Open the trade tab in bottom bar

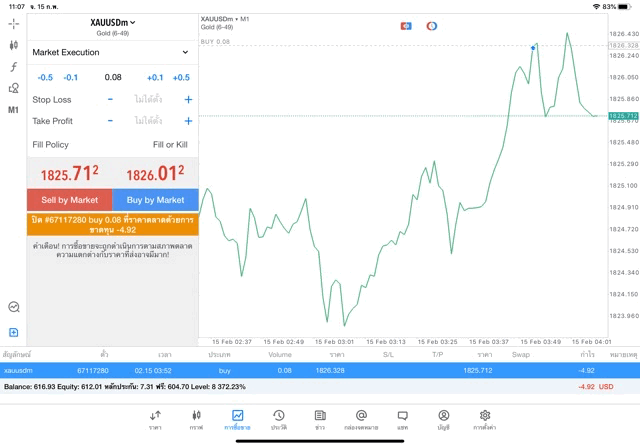tap(237, 420)
